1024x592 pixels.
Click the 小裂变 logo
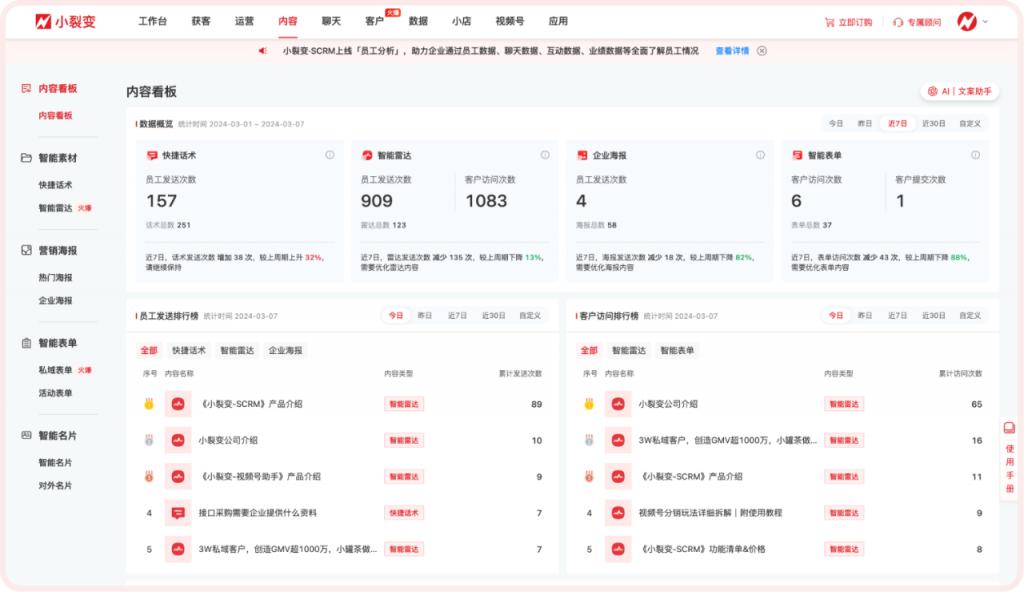(x=65, y=22)
